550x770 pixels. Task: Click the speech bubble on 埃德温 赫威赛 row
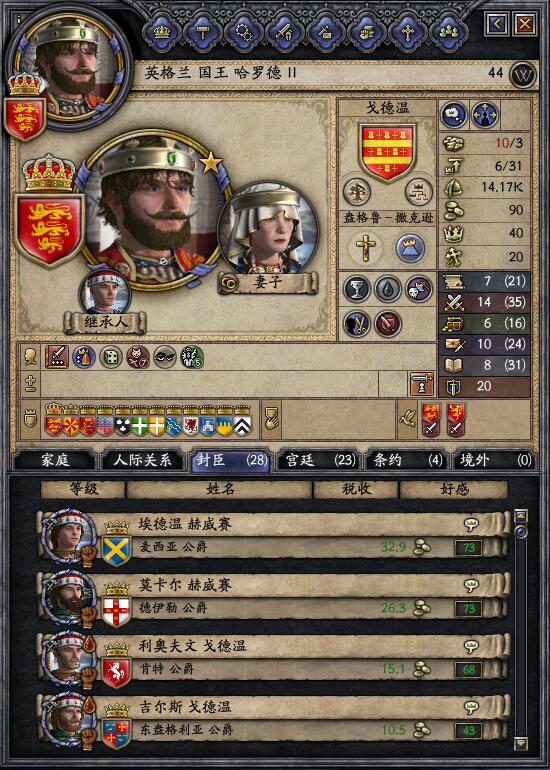pyautogui.click(x=471, y=524)
